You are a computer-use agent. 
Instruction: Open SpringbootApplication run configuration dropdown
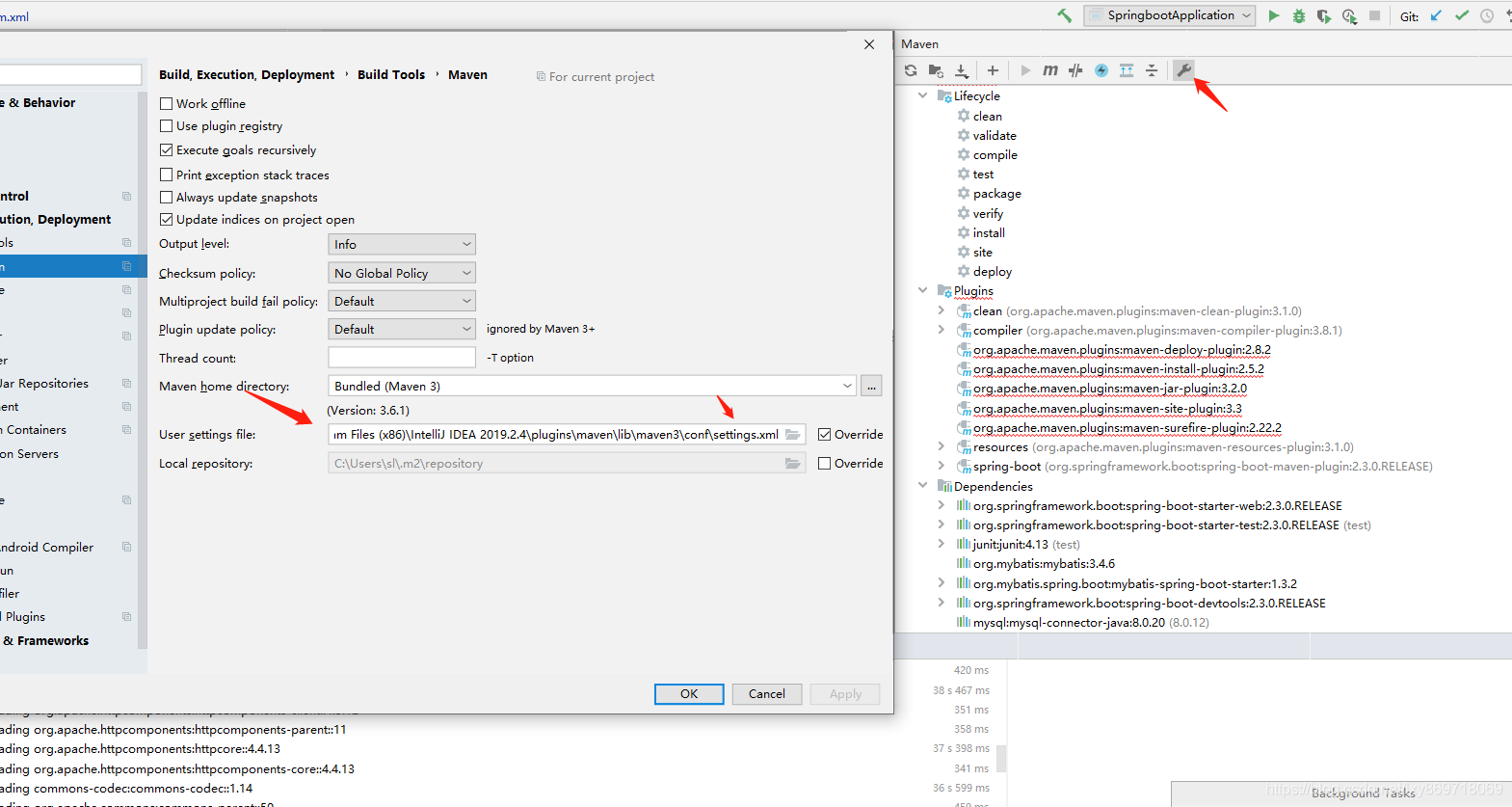1169,15
